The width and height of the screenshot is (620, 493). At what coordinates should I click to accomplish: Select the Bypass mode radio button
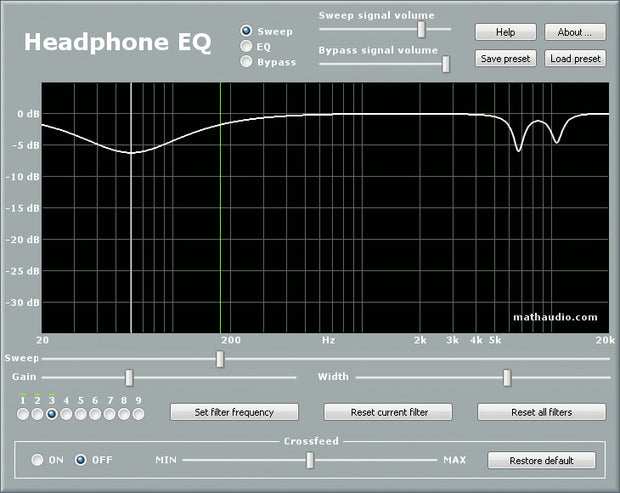(x=246, y=61)
